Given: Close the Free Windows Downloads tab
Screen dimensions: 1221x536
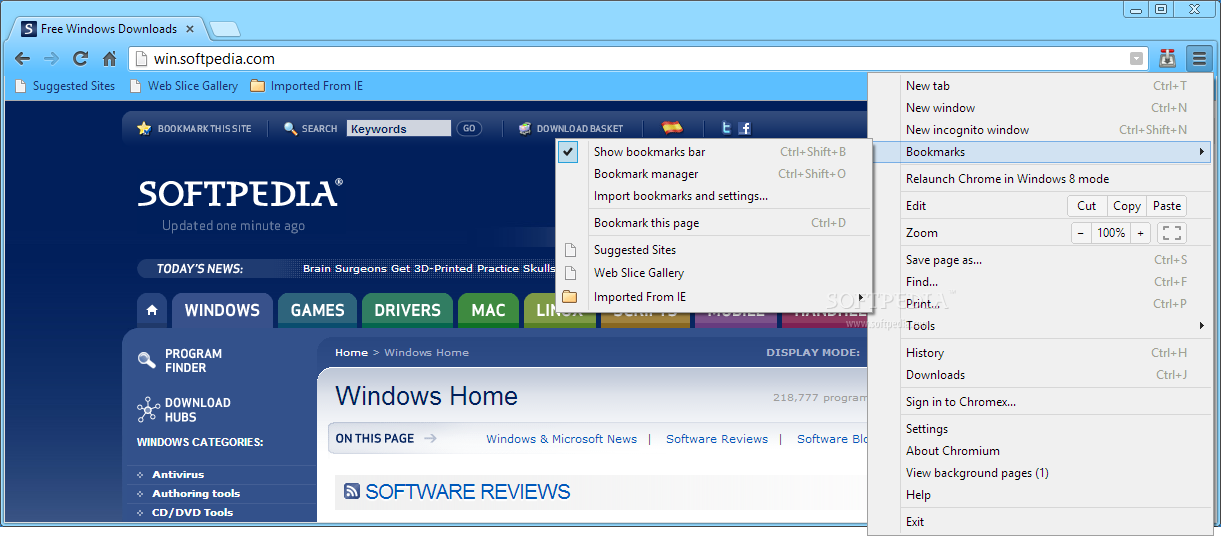Looking at the screenshot, I should click(x=190, y=29).
